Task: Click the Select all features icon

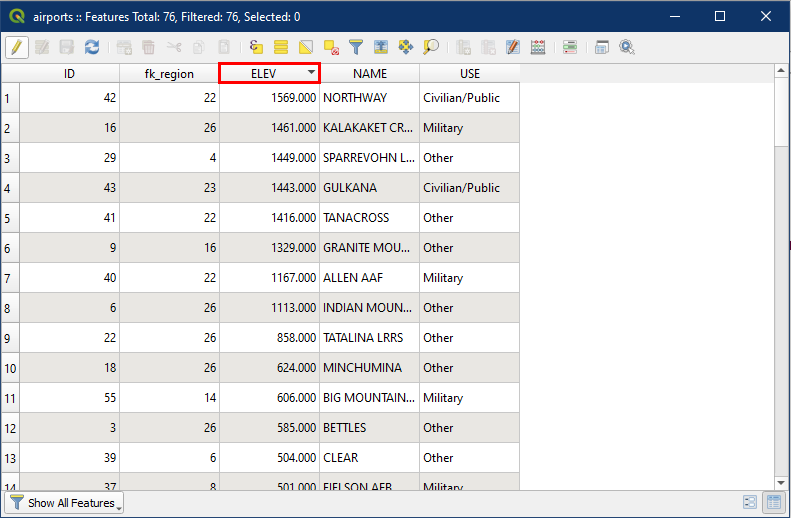Action: pos(281,47)
